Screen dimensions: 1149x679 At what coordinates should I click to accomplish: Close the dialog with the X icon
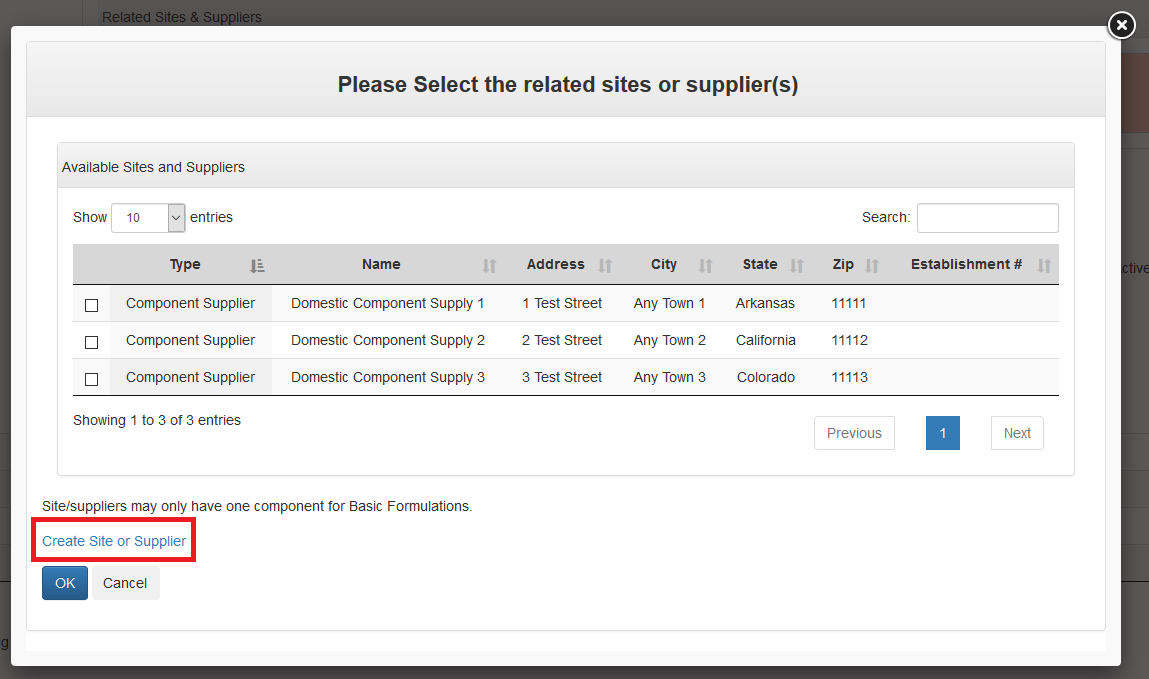pos(1122,25)
